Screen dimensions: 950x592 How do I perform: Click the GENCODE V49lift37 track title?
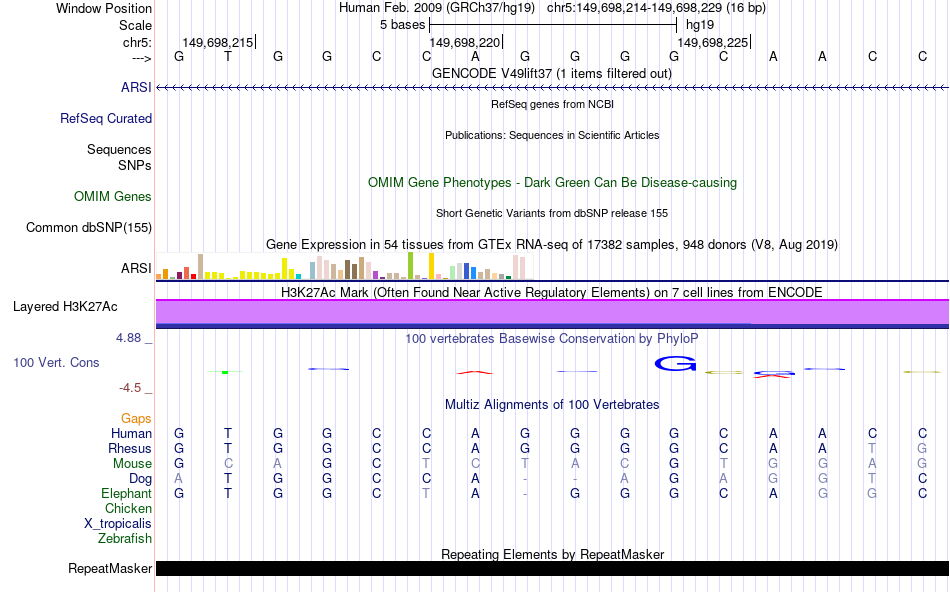tap(551, 73)
